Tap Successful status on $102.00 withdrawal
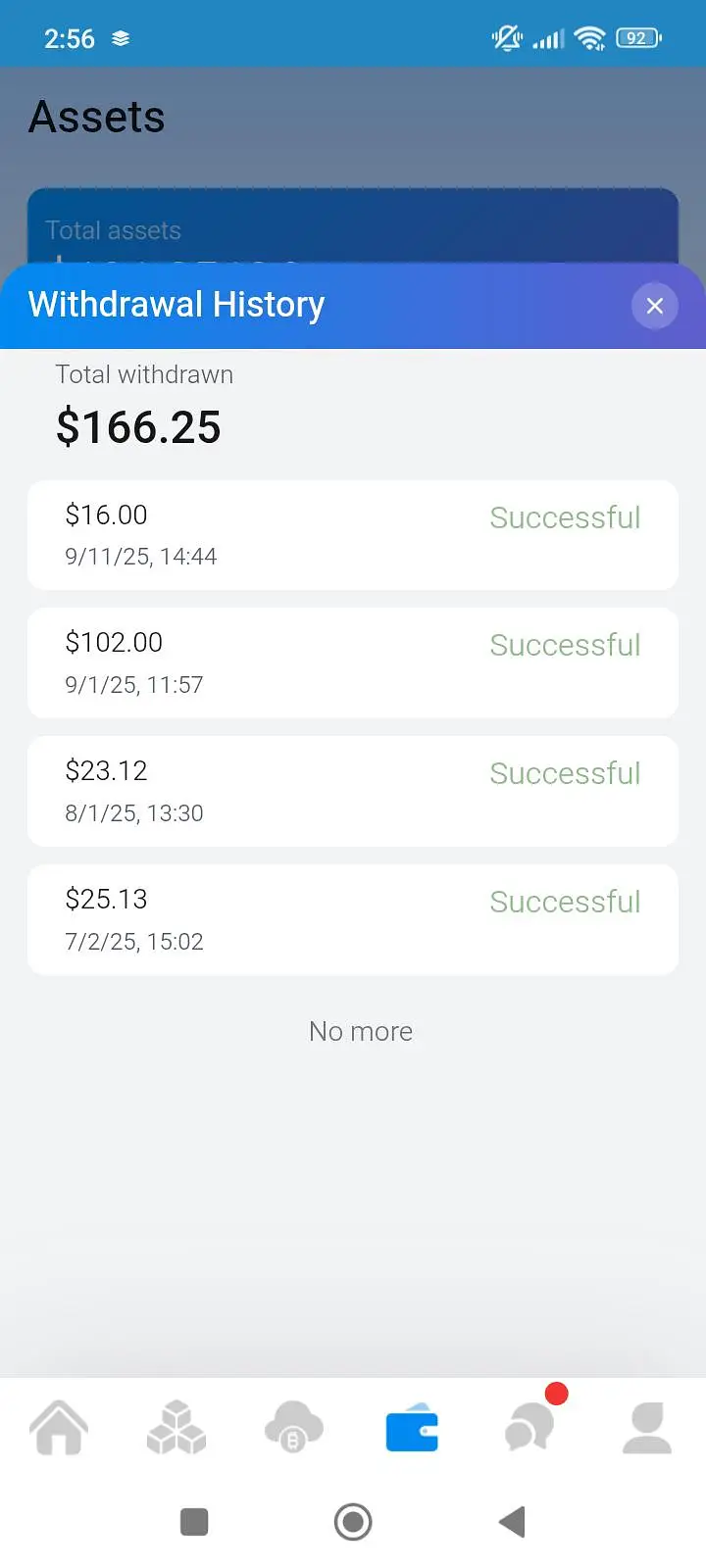The image size is (706, 1568). pos(565,645)
